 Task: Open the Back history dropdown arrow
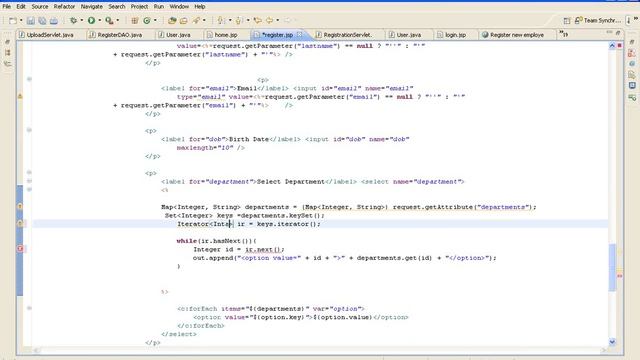[278, 20]
